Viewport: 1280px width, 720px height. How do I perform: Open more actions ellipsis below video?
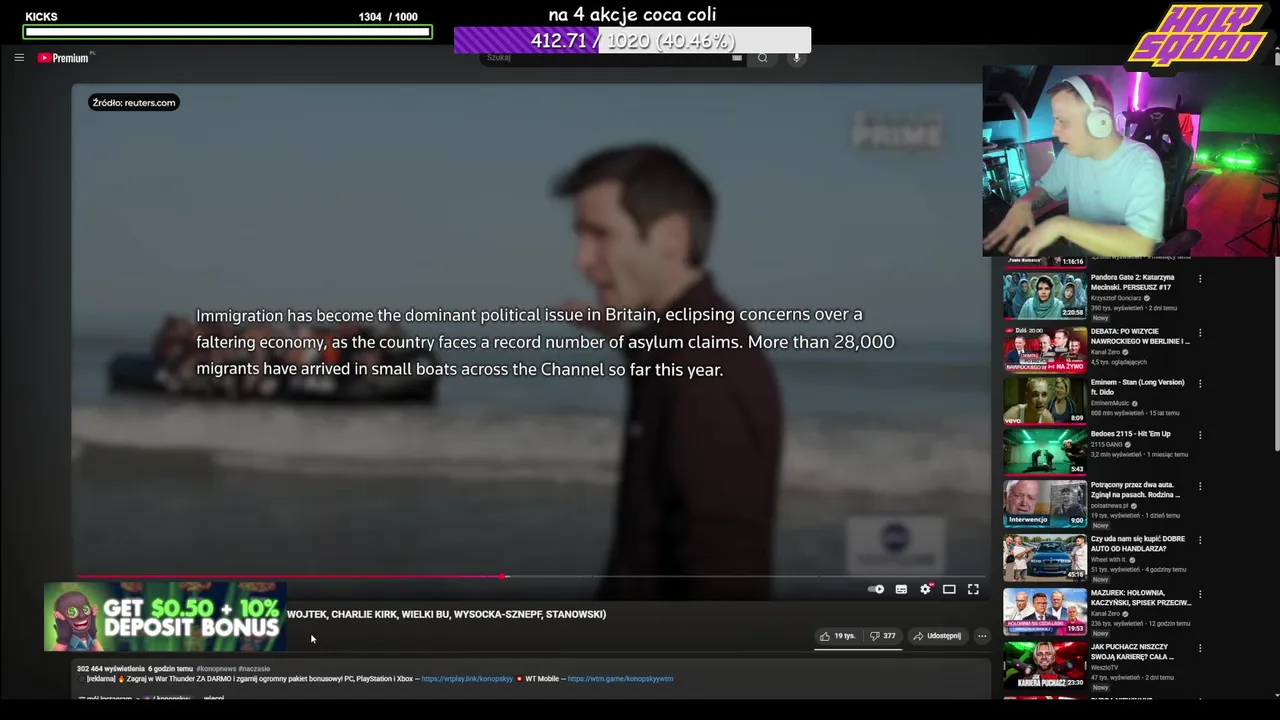[982, 636]
